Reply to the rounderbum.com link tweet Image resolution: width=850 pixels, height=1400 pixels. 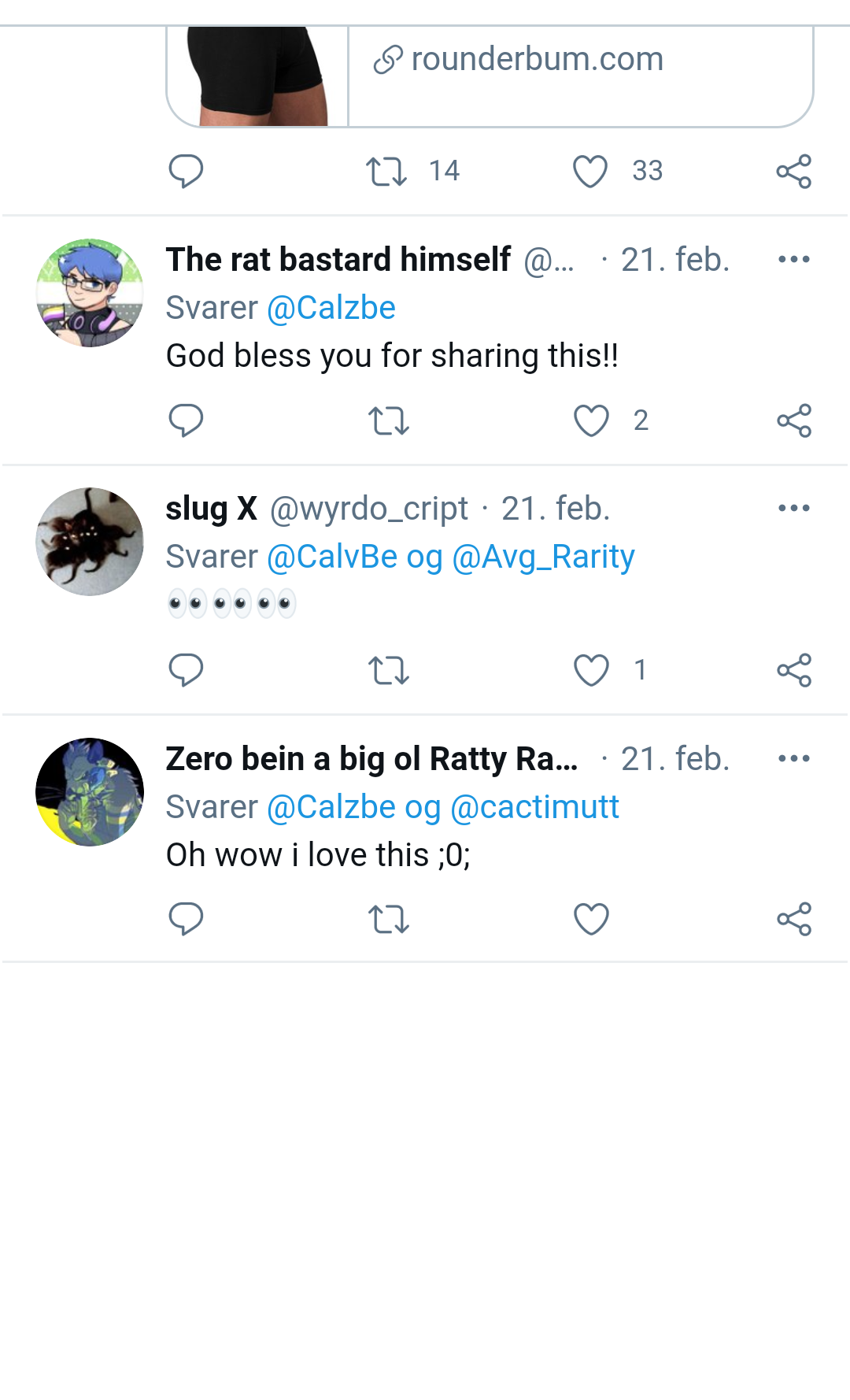click(x=187, y=171)
